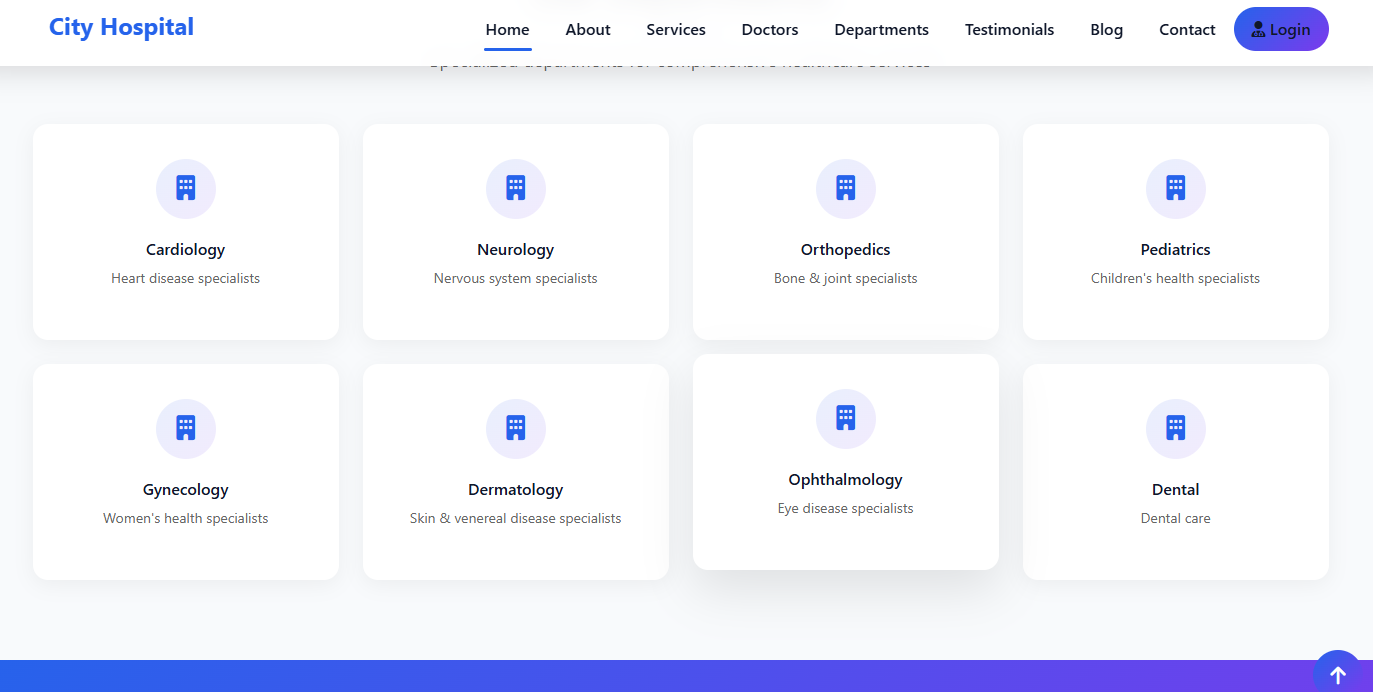This screenshot has width=1373, height=692.
Task: Open the Services nav link
Action: click(x=676, y=30)
